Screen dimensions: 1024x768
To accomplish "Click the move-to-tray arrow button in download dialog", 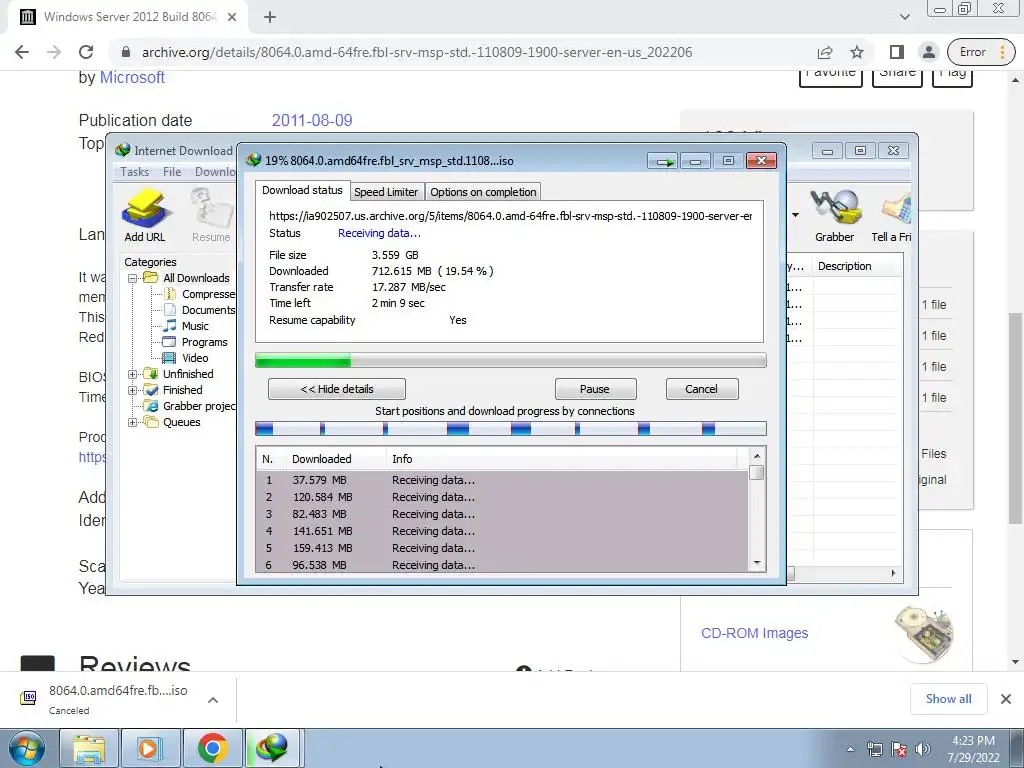I will point(664,161).
